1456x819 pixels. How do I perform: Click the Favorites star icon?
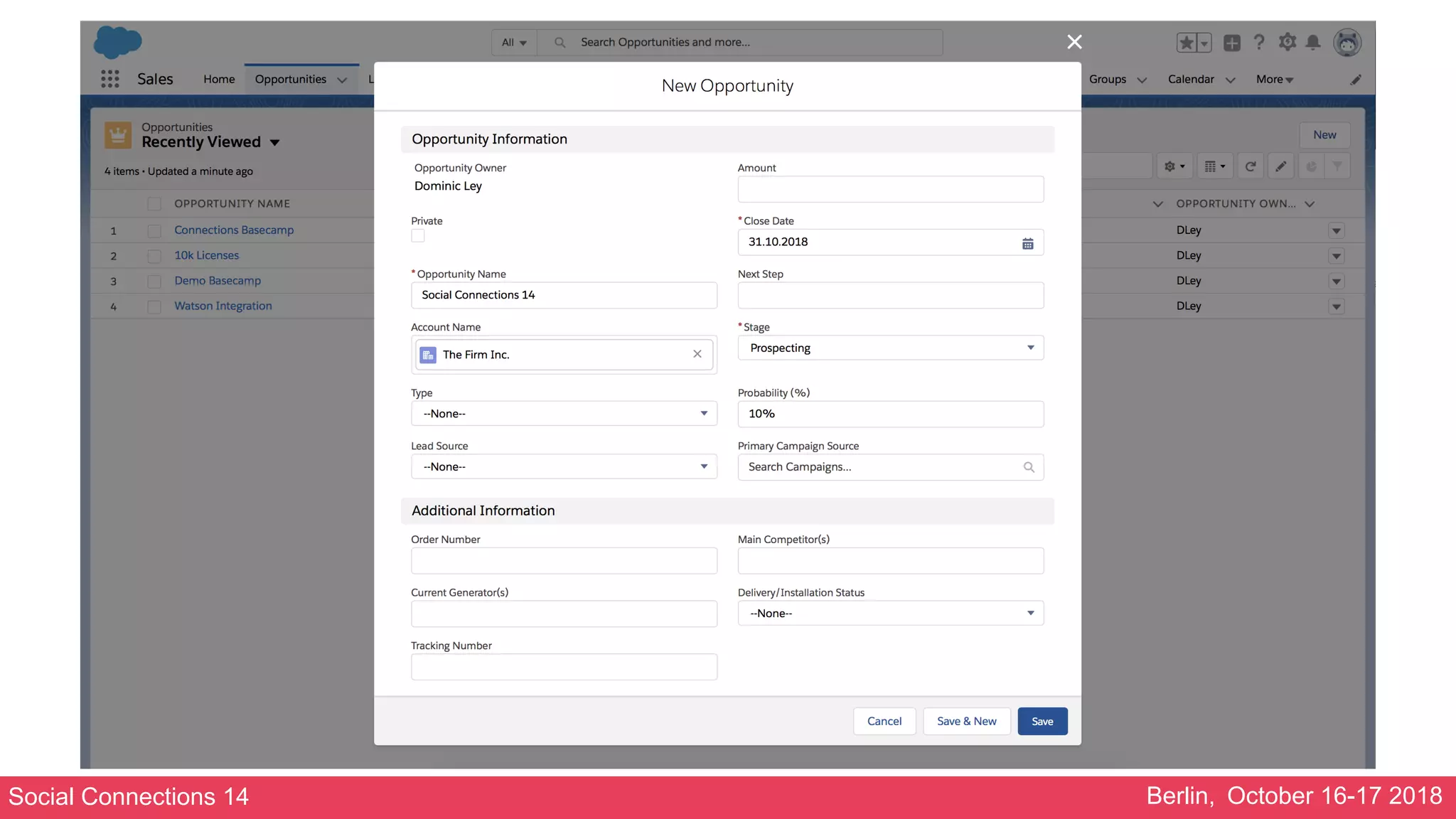(1186, 43)
